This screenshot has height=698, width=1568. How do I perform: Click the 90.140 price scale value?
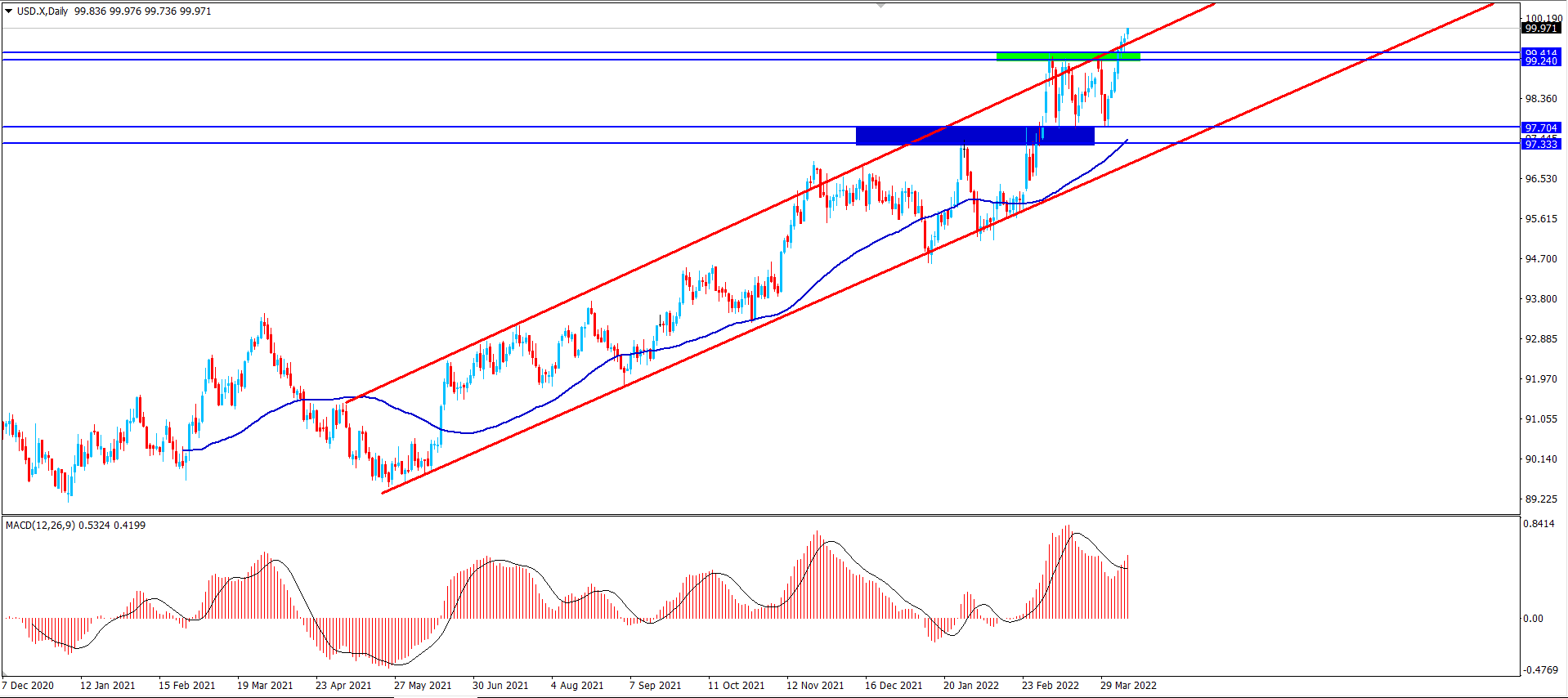(x=1541, y=459)
